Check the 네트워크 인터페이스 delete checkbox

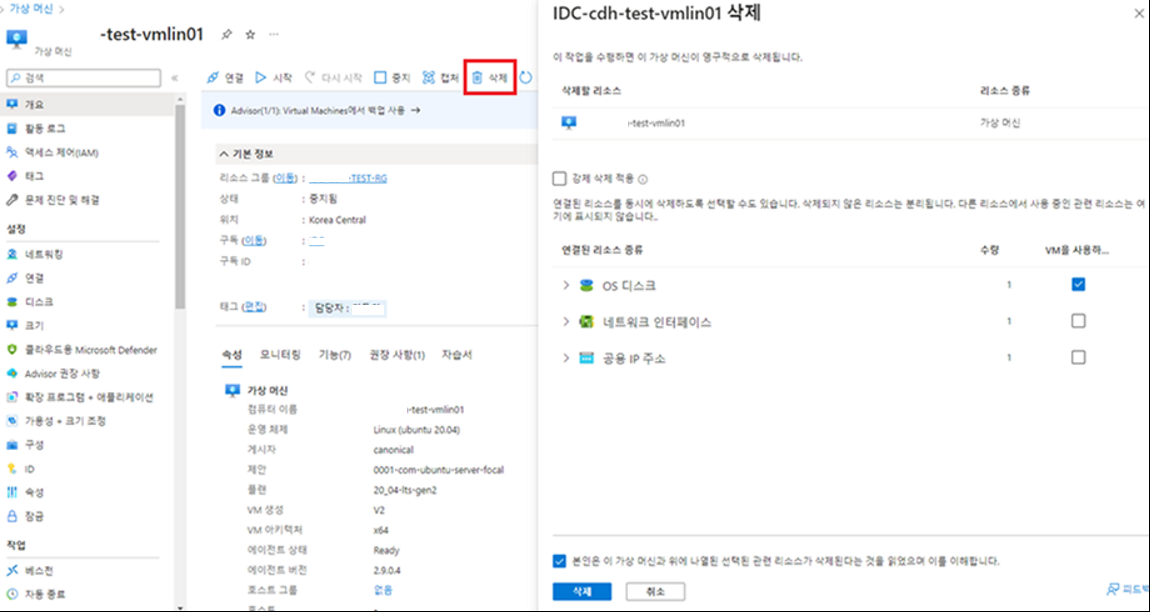tap(1078, 321)
